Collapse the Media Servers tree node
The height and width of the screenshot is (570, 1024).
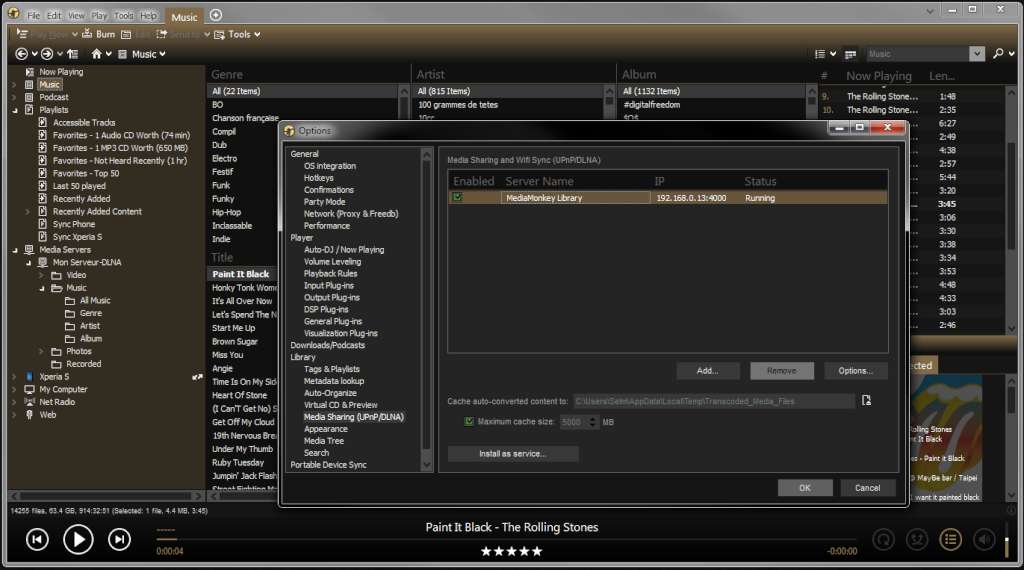15,250
